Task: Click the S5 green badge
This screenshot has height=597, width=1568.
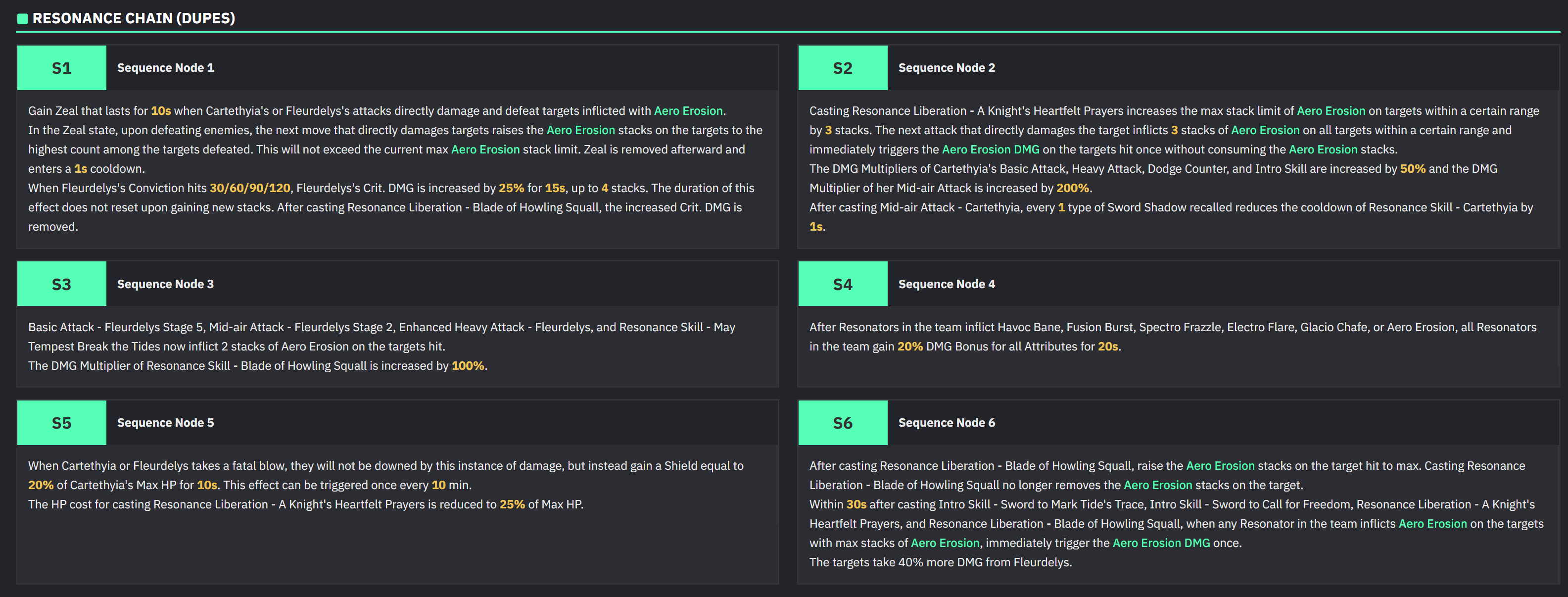Action: [61, 423]
